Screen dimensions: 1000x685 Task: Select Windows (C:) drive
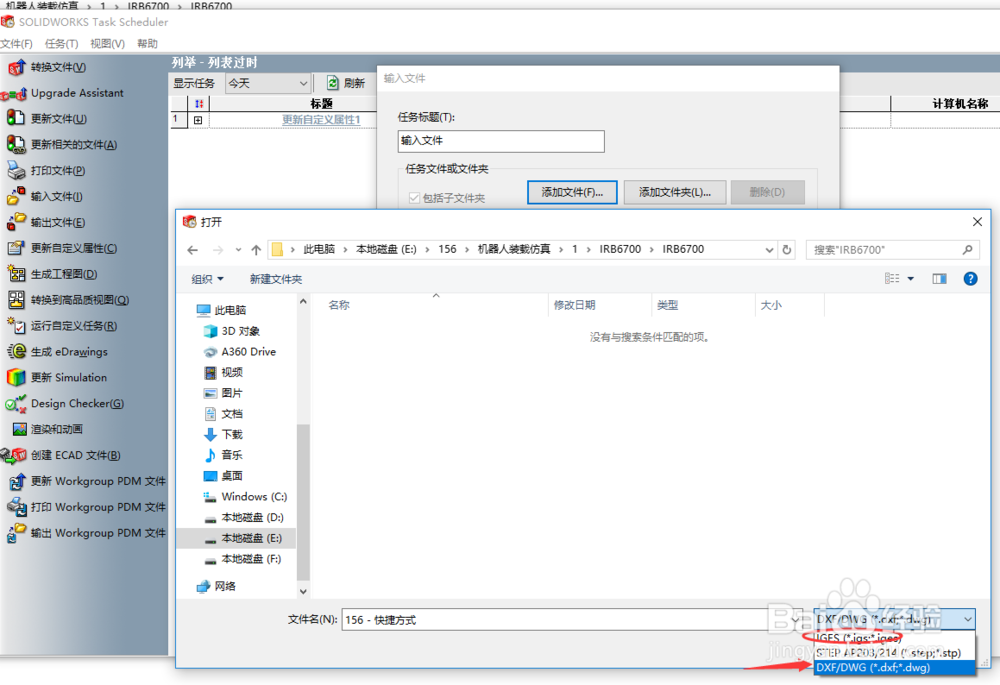tap(254, 497)
